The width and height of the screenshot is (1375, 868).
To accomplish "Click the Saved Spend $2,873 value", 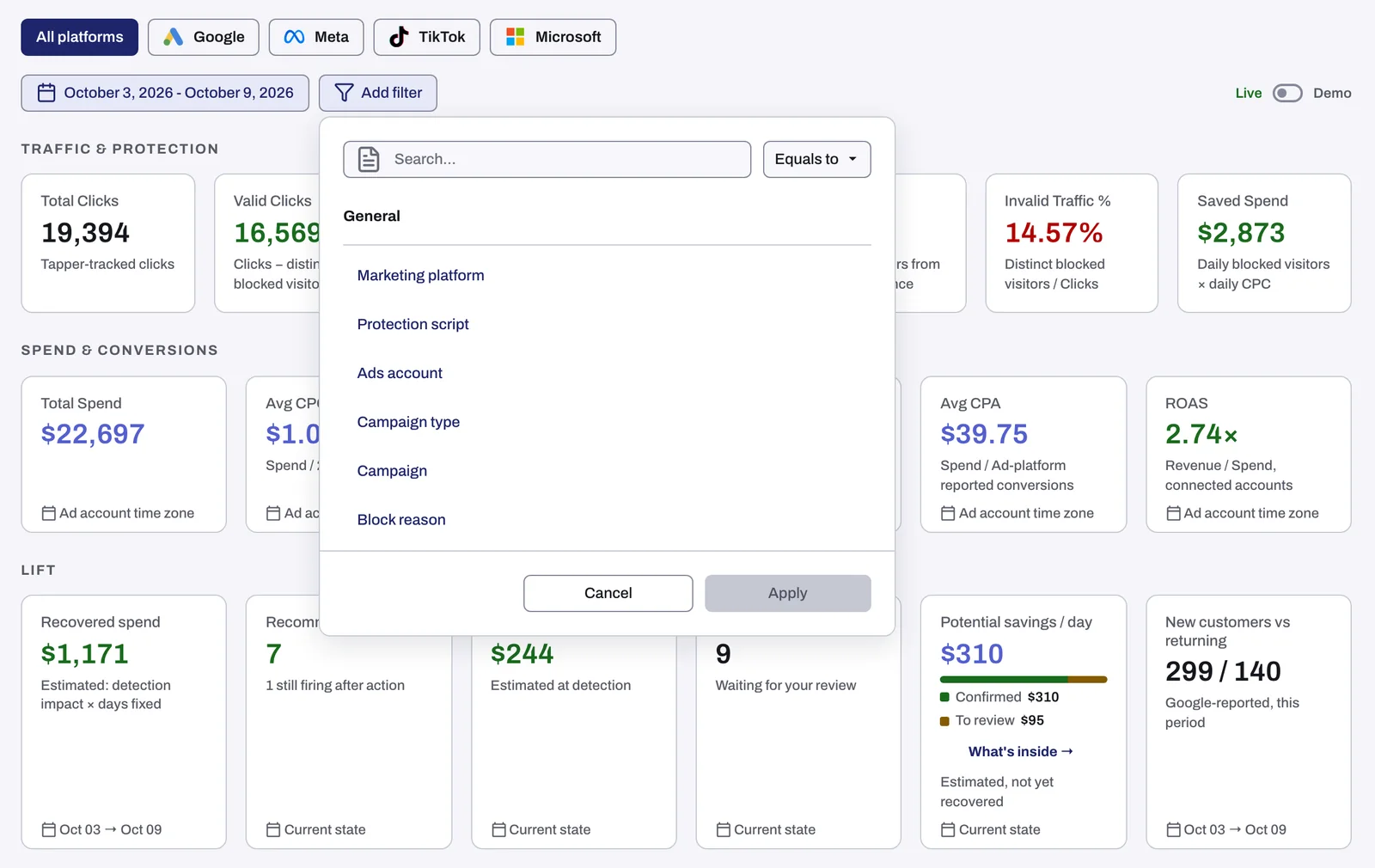I will (1241, 233).
